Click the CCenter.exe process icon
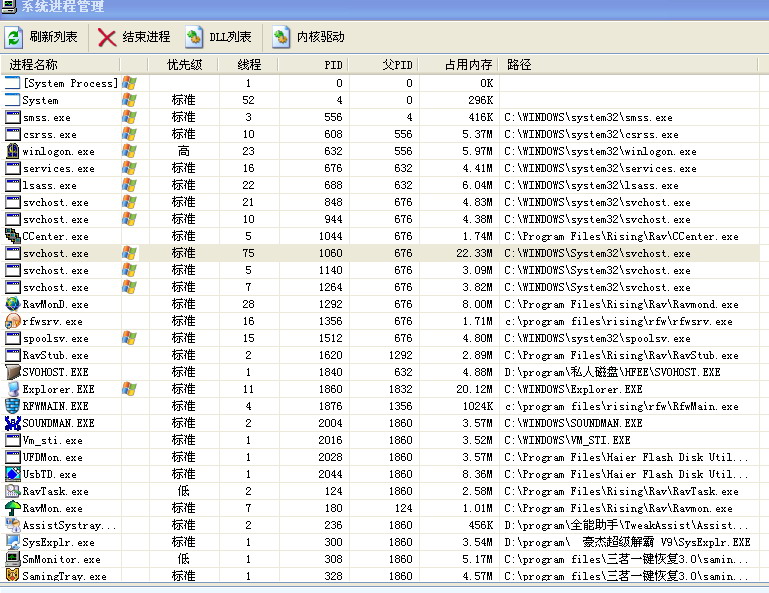 (x=12, y=236)
